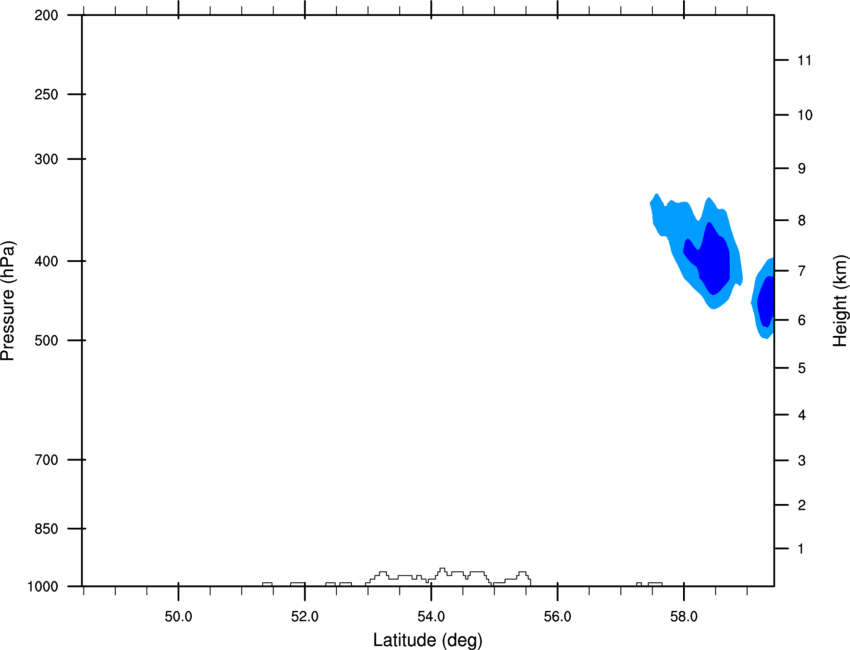This screenshot has height=650, width=850.
Task: Pick the 1 km height label
Action: pos(801,549)
